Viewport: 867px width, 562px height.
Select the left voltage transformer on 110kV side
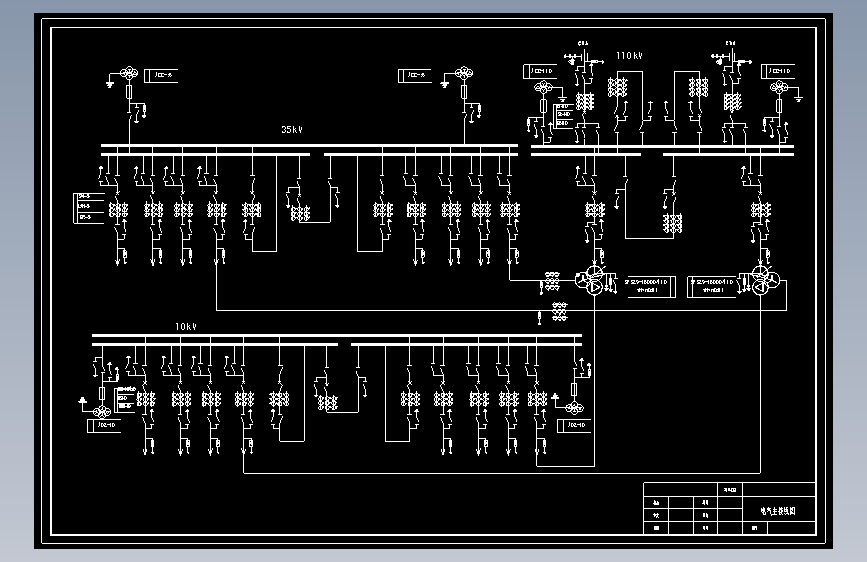point(543,87)
